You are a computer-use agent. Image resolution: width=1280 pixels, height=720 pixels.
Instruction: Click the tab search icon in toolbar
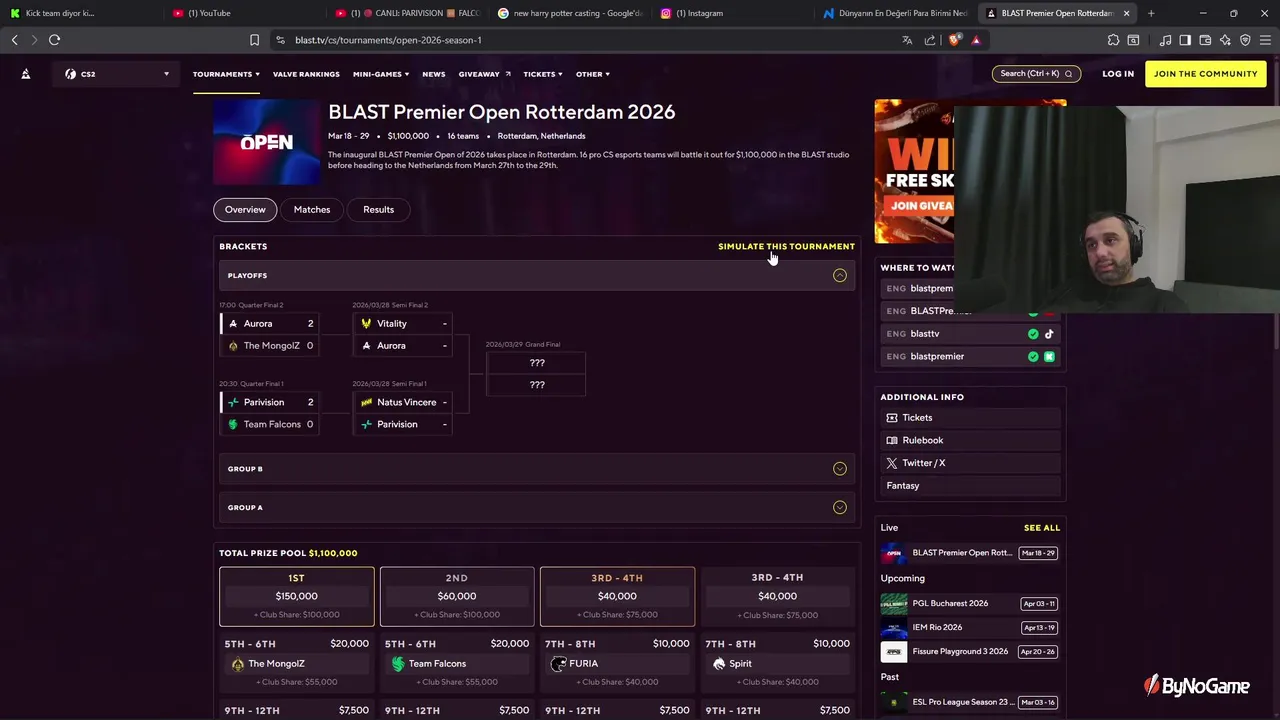[1133, 40]
